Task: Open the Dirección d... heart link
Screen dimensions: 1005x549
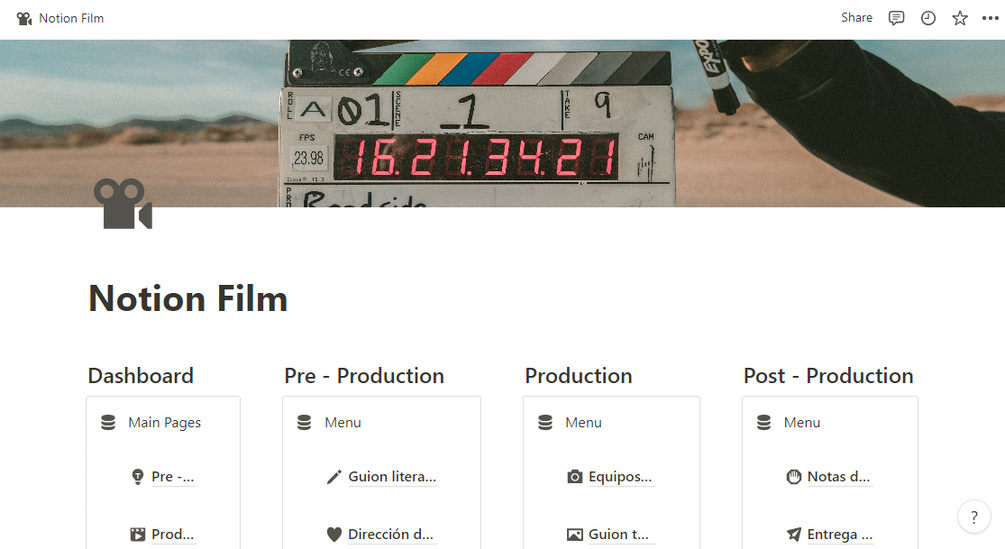Action: click(x=391, y=535)
